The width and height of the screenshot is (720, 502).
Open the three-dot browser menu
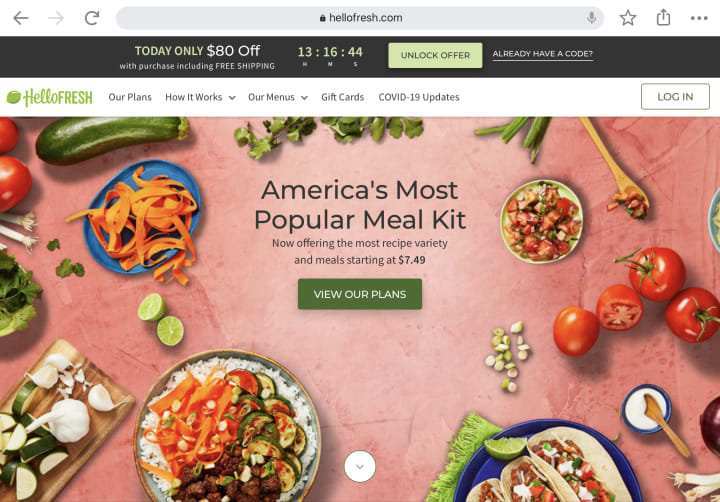pyautogui.click(x=699, y=18)
